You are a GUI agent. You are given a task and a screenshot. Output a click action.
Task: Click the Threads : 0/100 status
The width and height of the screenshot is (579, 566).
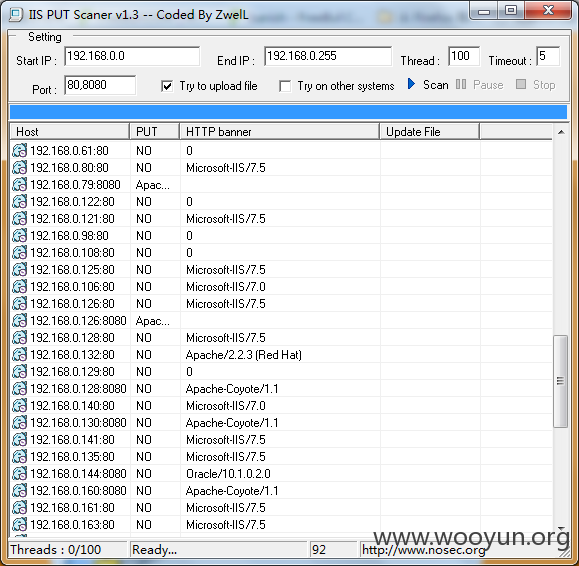click(55, 550)
